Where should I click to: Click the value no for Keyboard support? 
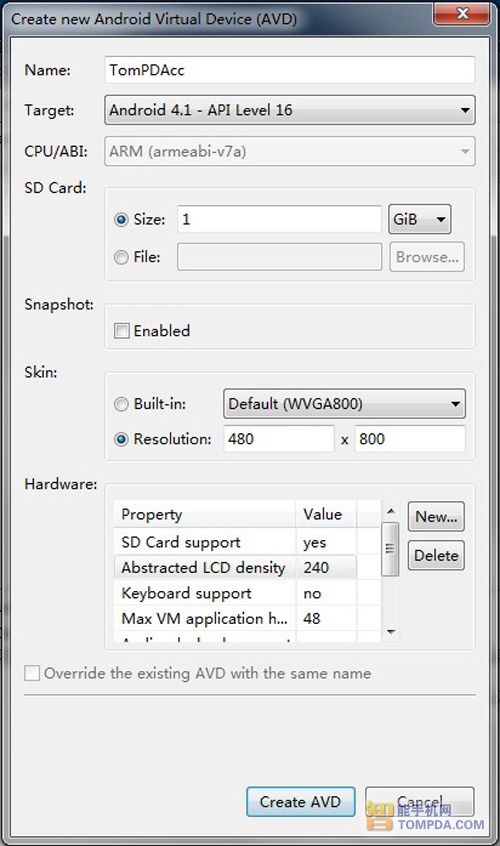point(312,593)
